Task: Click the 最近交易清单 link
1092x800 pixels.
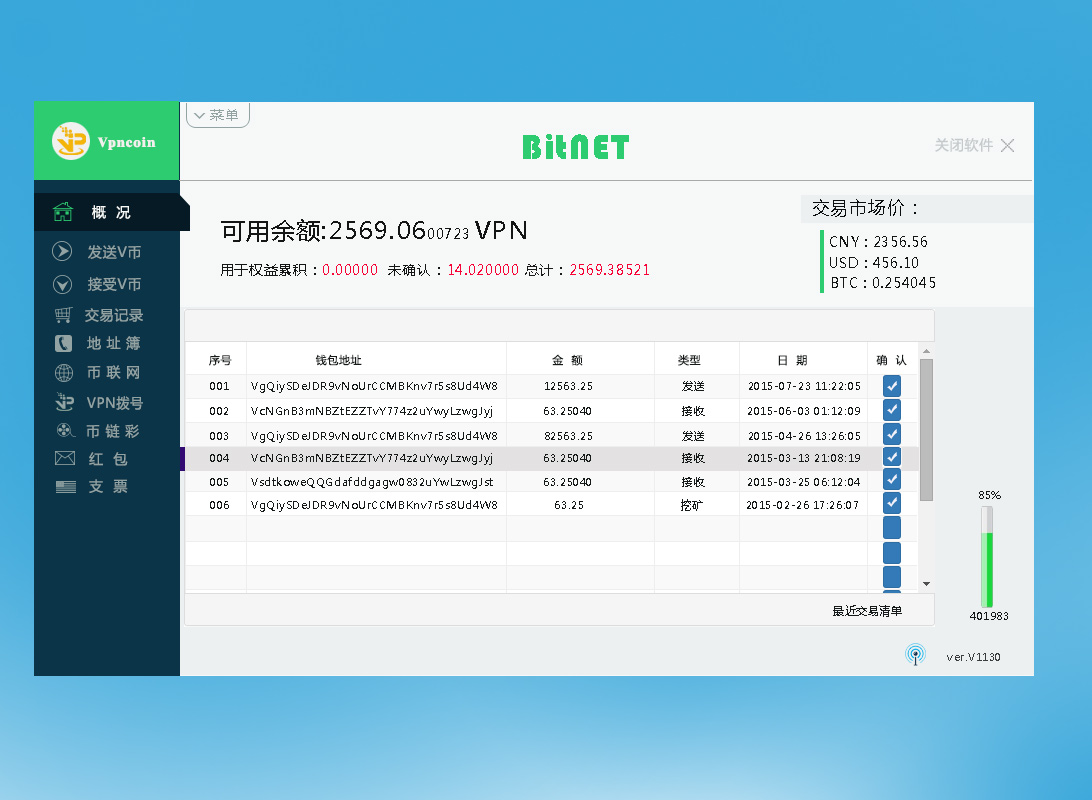Action: (x=867, y=611)
